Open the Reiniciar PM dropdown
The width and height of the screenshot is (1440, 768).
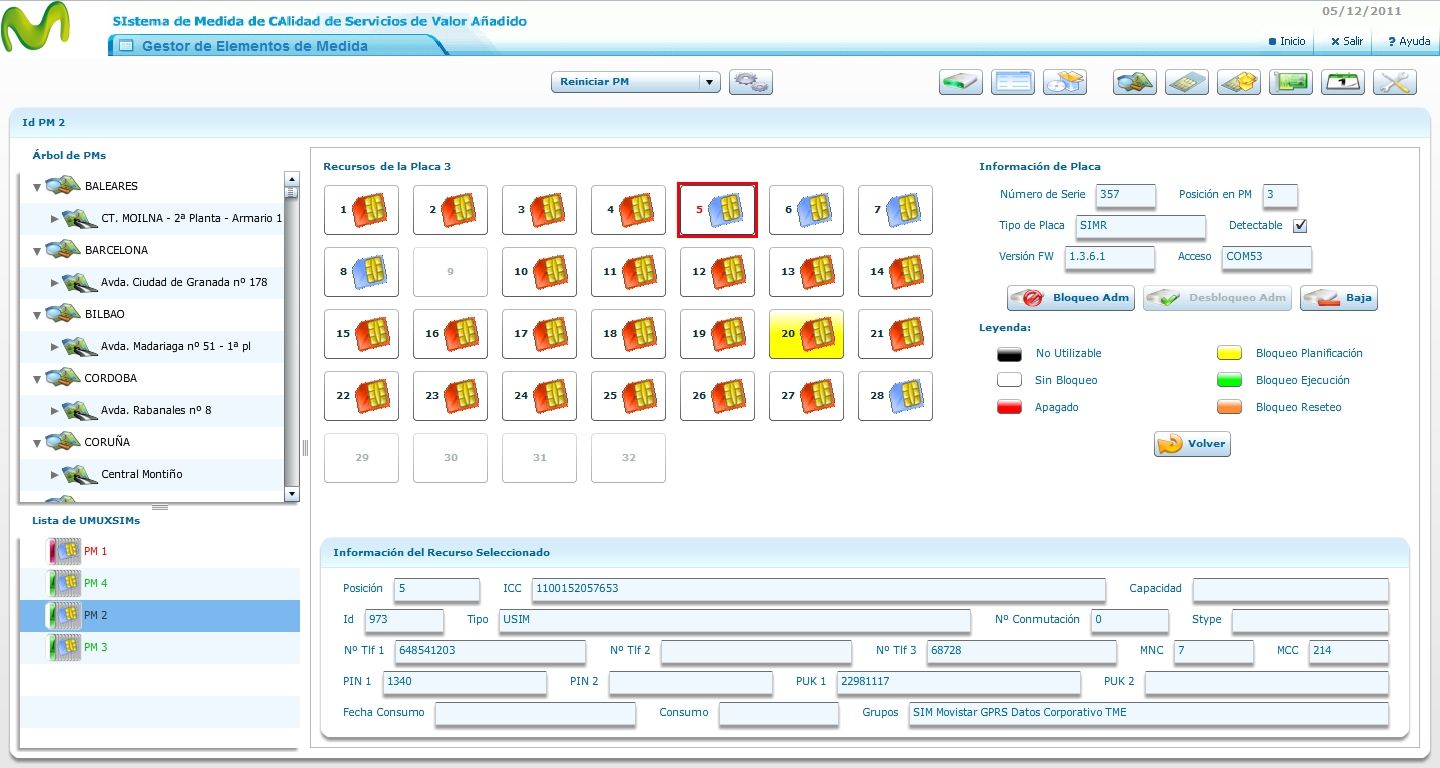[636, 82]
